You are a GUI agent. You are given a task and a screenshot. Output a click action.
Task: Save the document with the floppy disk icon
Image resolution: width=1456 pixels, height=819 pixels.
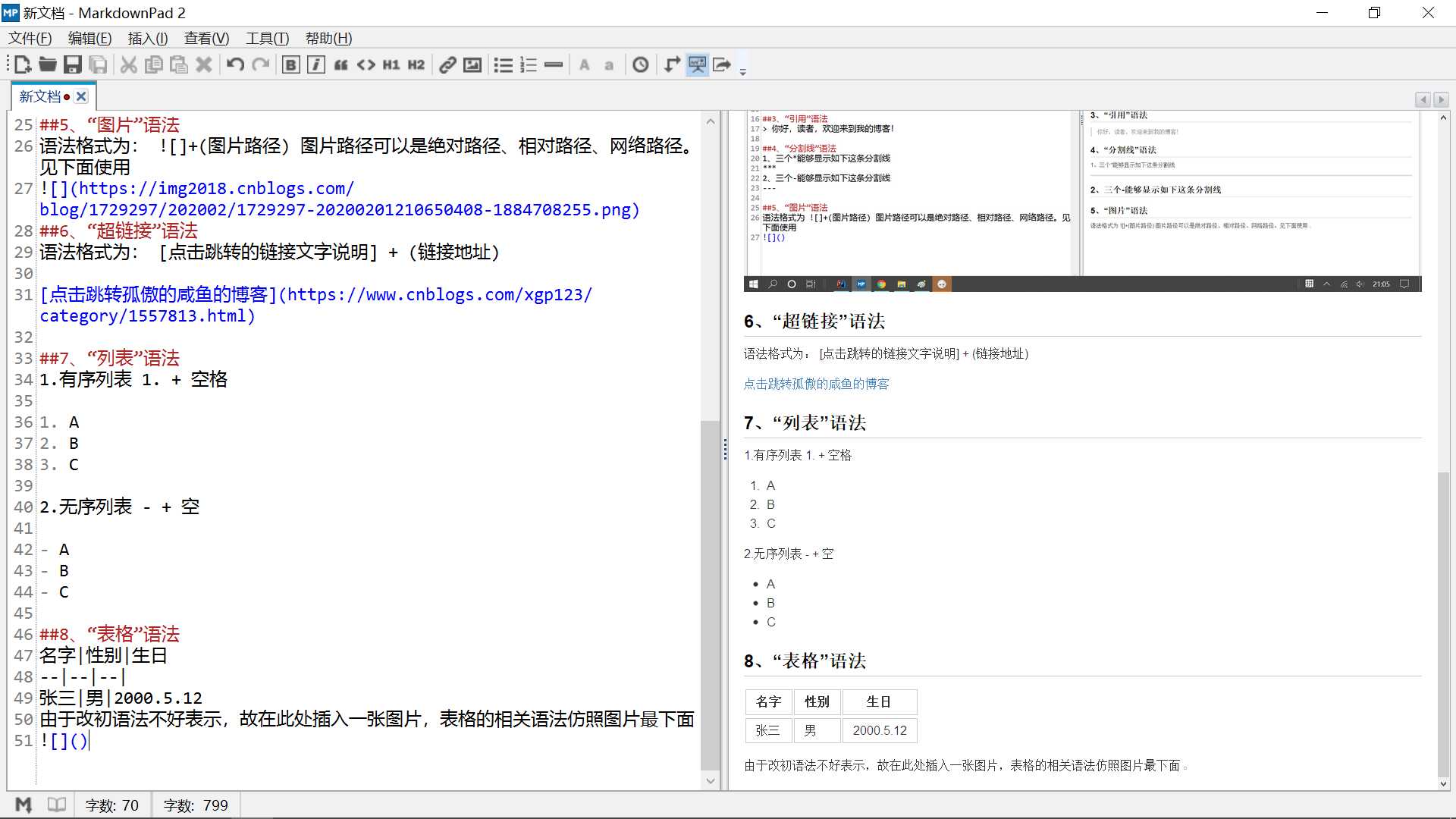(x=73, y=64)
